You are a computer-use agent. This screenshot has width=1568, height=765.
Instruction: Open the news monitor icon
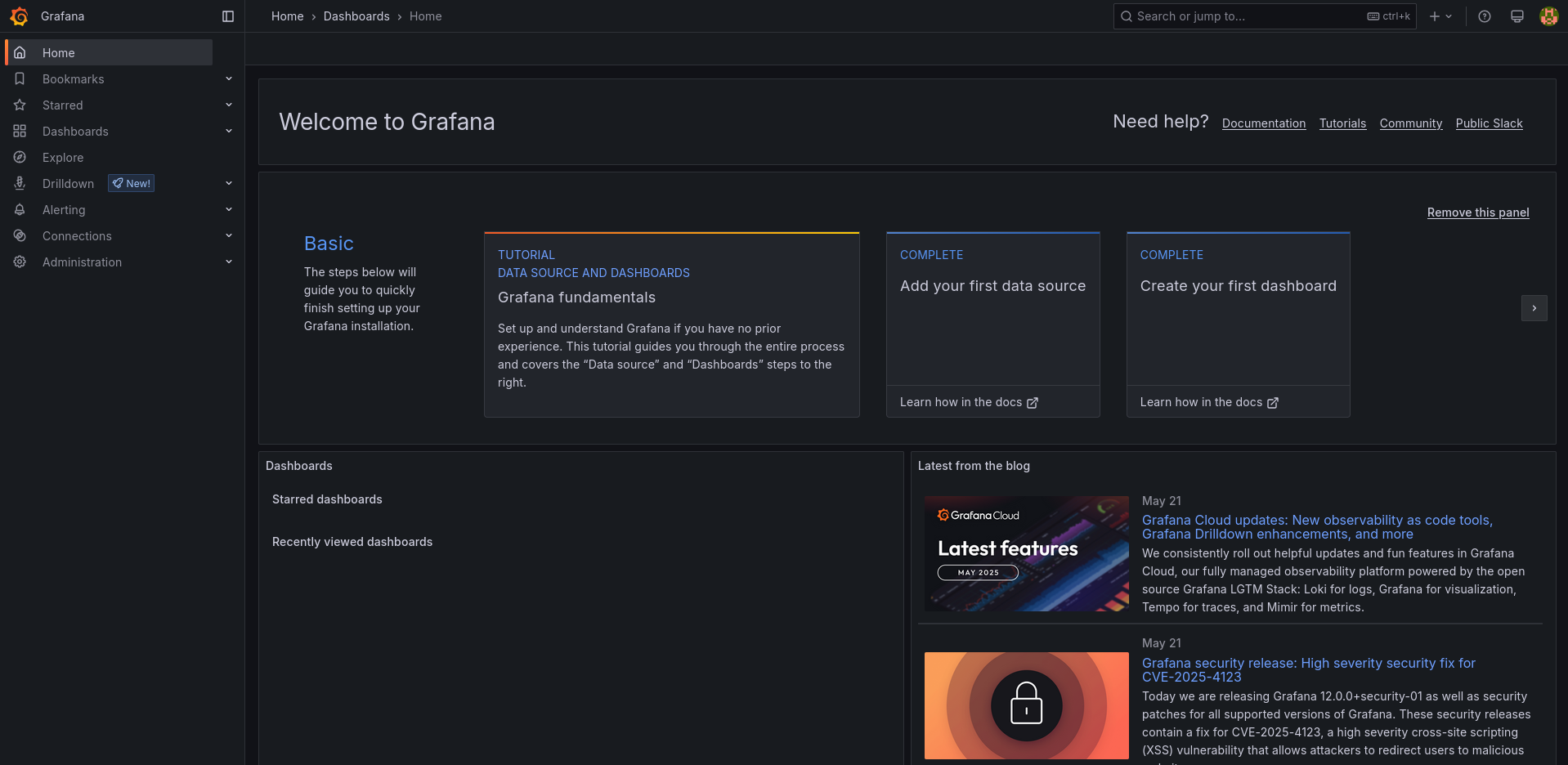pos(1517,16)
